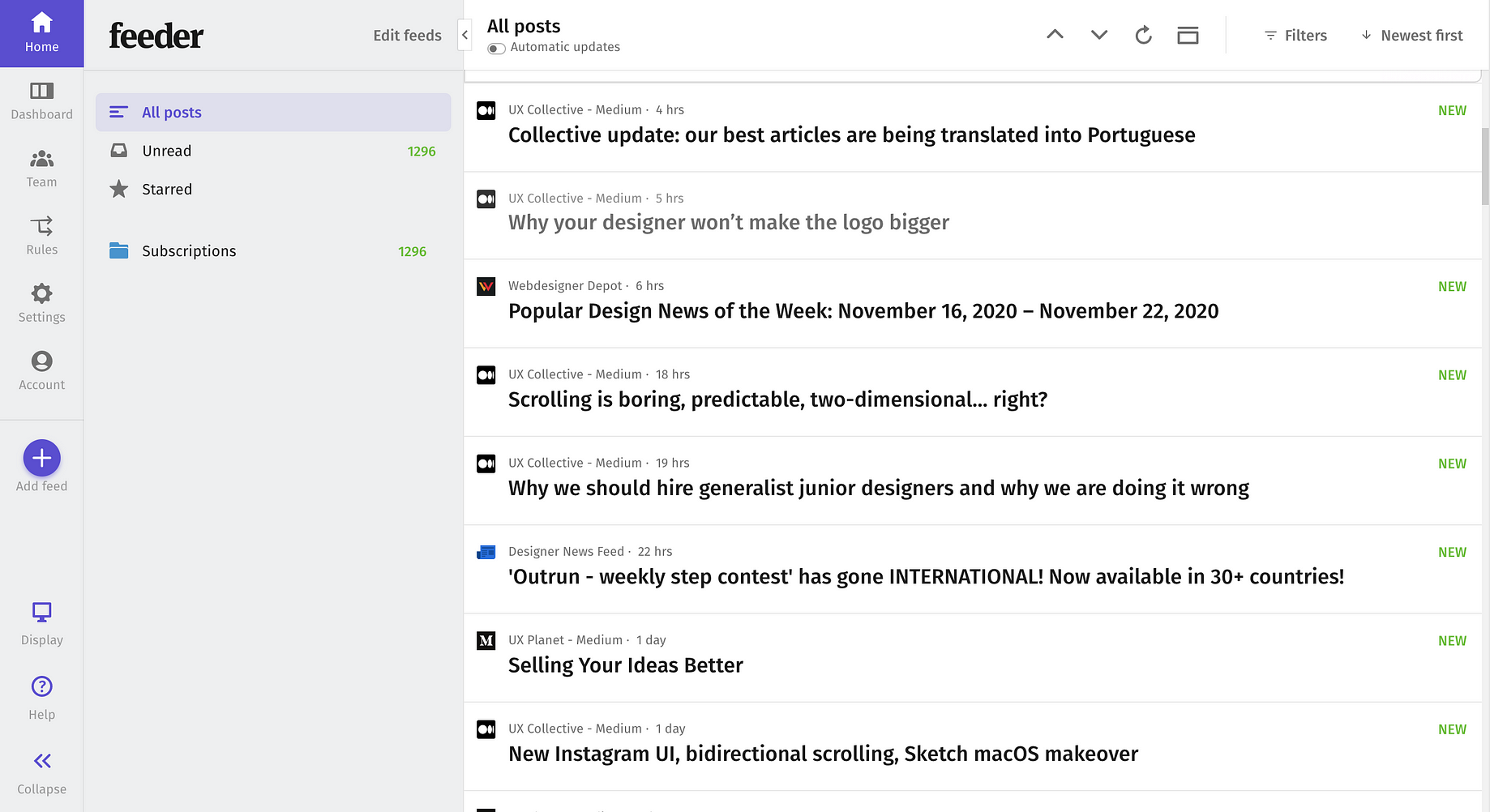Refresh the post list
The image size is (1490, 812).
coord(1143,35)
